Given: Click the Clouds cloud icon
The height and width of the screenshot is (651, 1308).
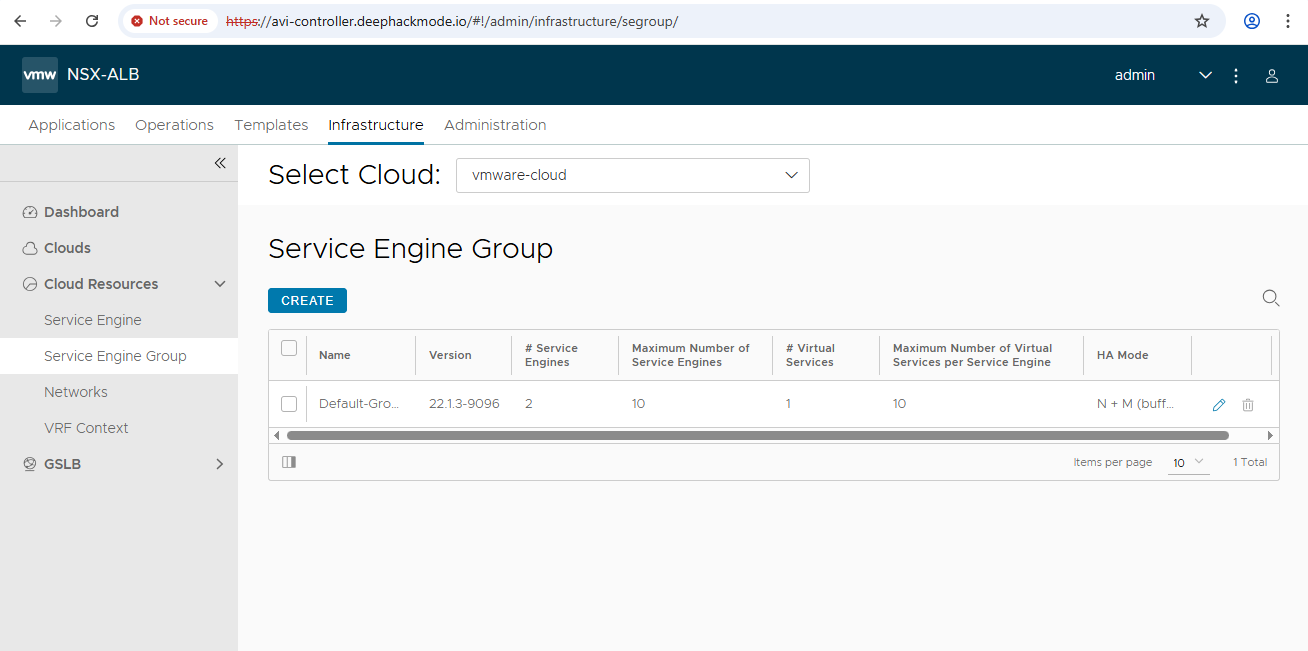Looking at the screenshot, I should 30,248.
